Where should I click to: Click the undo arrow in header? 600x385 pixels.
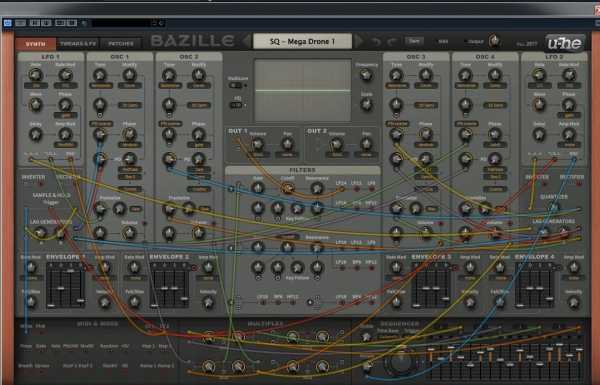tap(376, 41)
